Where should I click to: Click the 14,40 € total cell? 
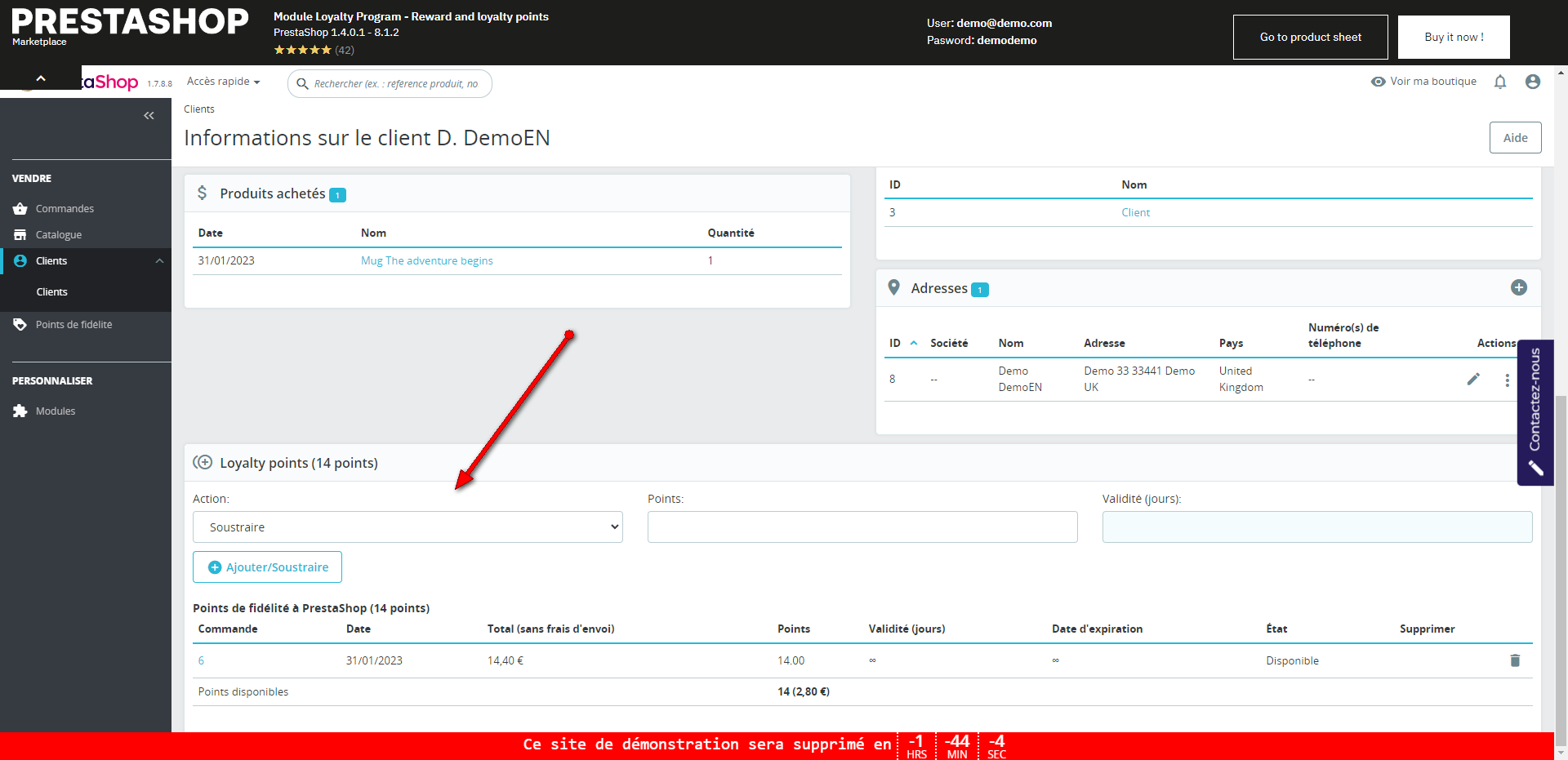(x=506, y=660)
